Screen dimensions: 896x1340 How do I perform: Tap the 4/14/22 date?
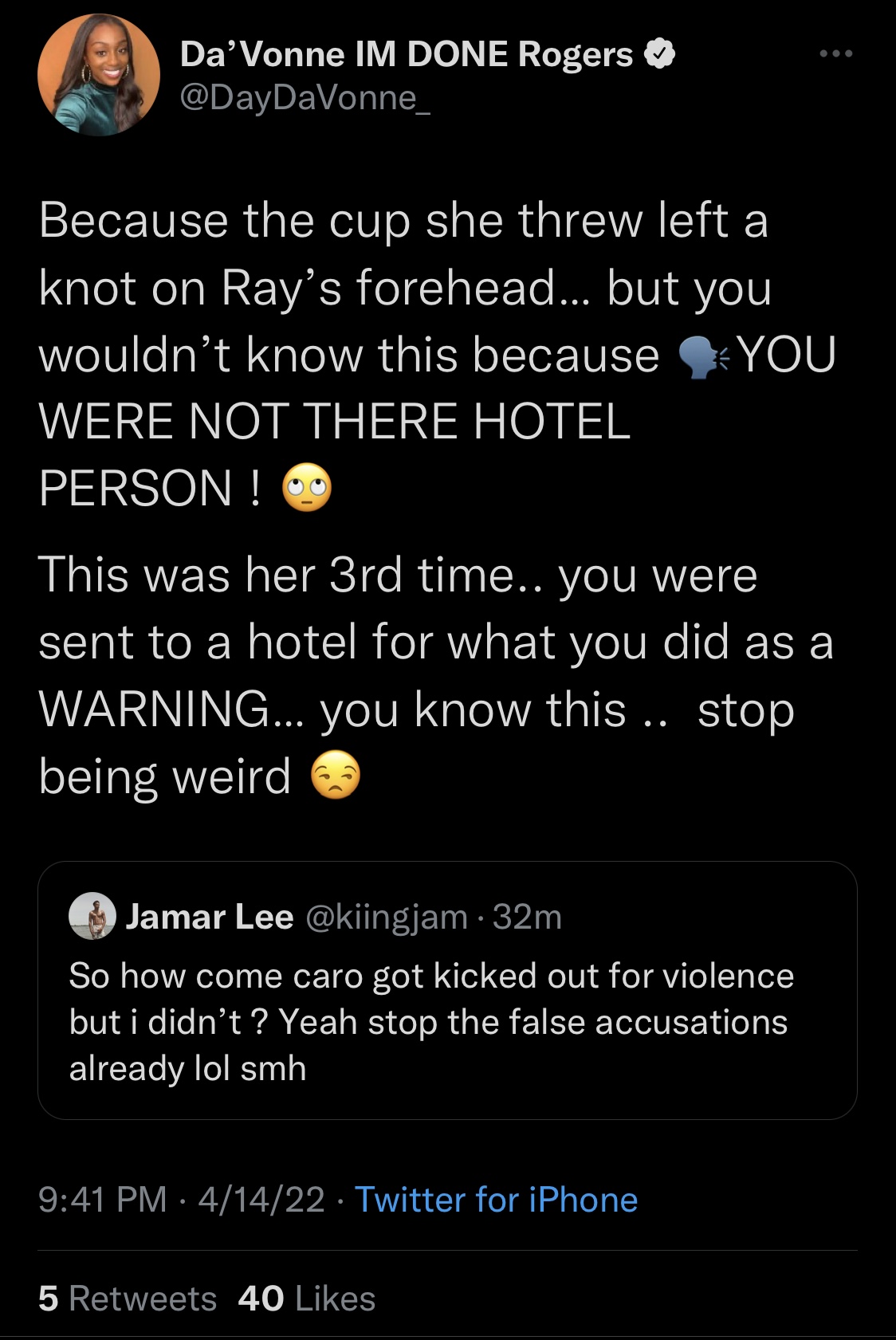tap(261, 1200)
